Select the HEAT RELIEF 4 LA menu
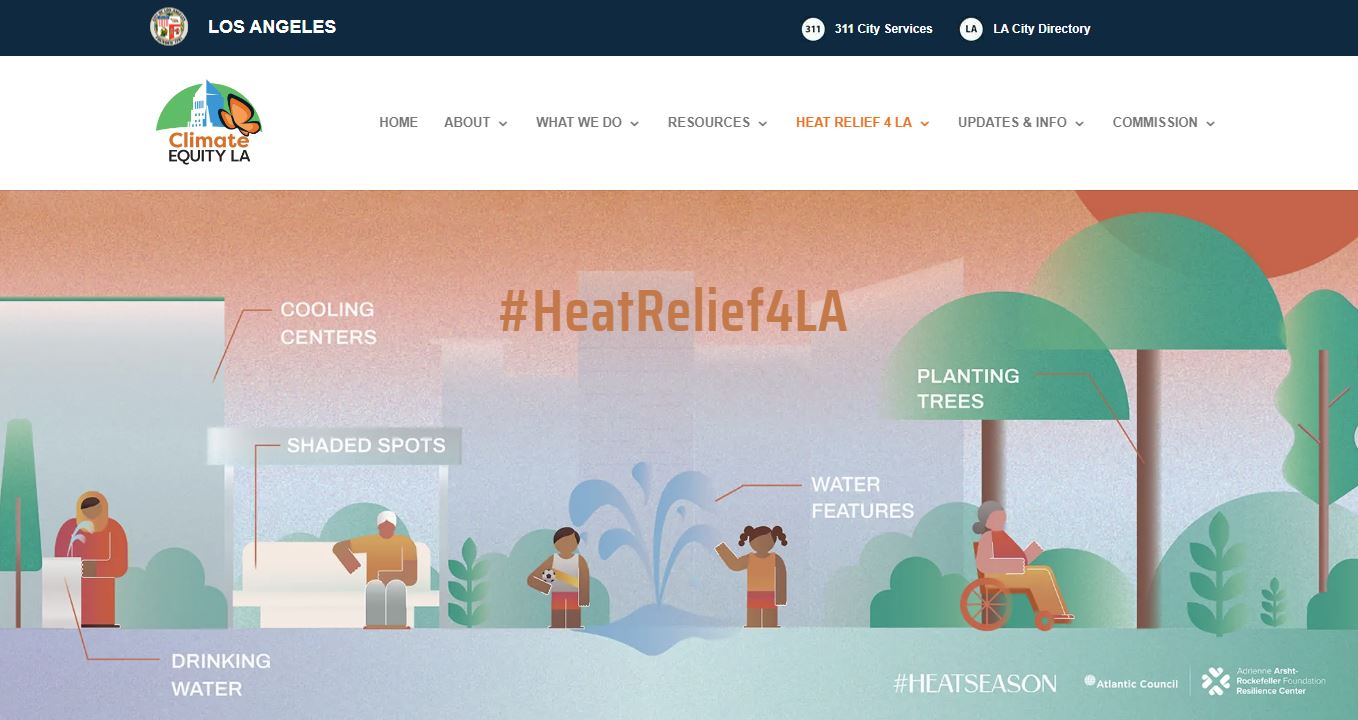This screenshot has height=720, width=1358. (x=854, y=122)
